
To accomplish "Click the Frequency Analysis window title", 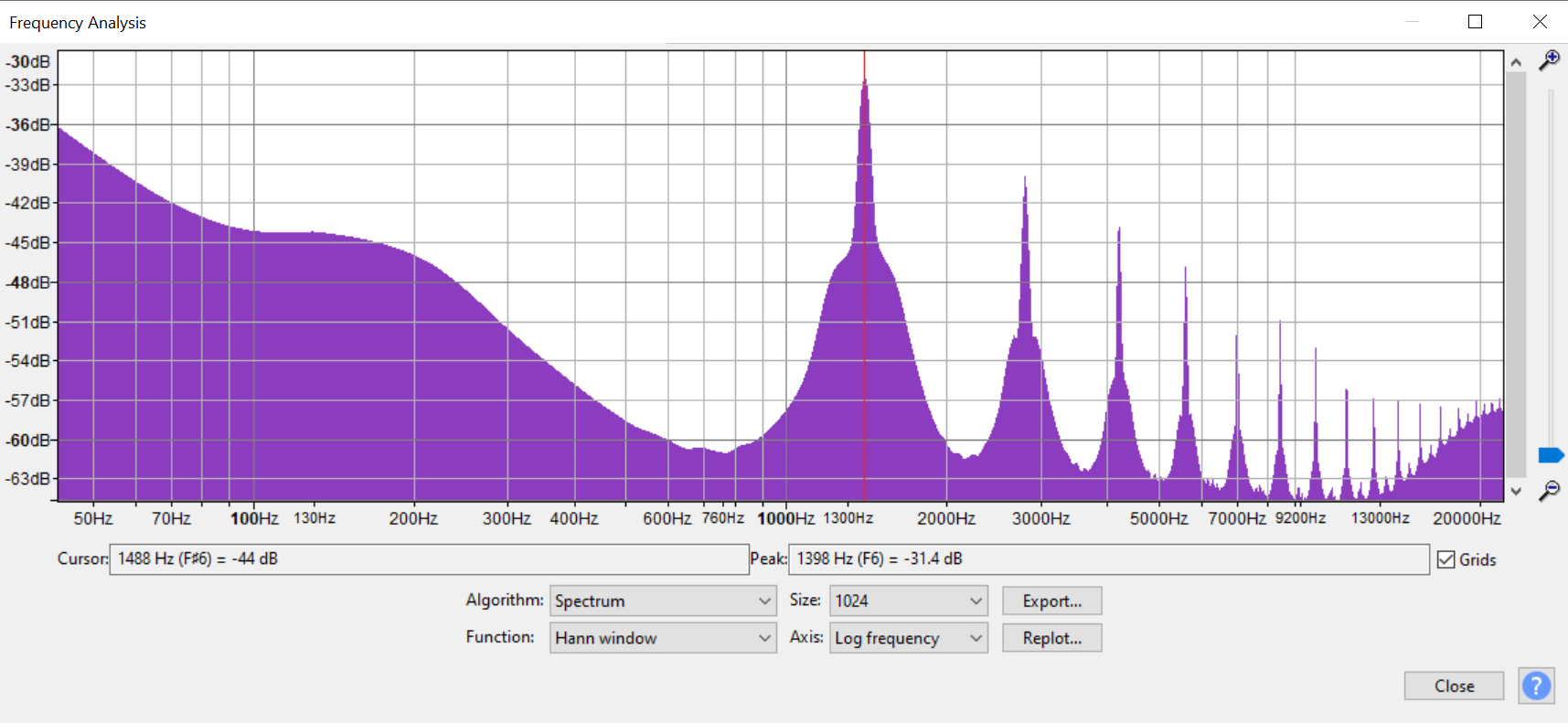I will 78,22.
